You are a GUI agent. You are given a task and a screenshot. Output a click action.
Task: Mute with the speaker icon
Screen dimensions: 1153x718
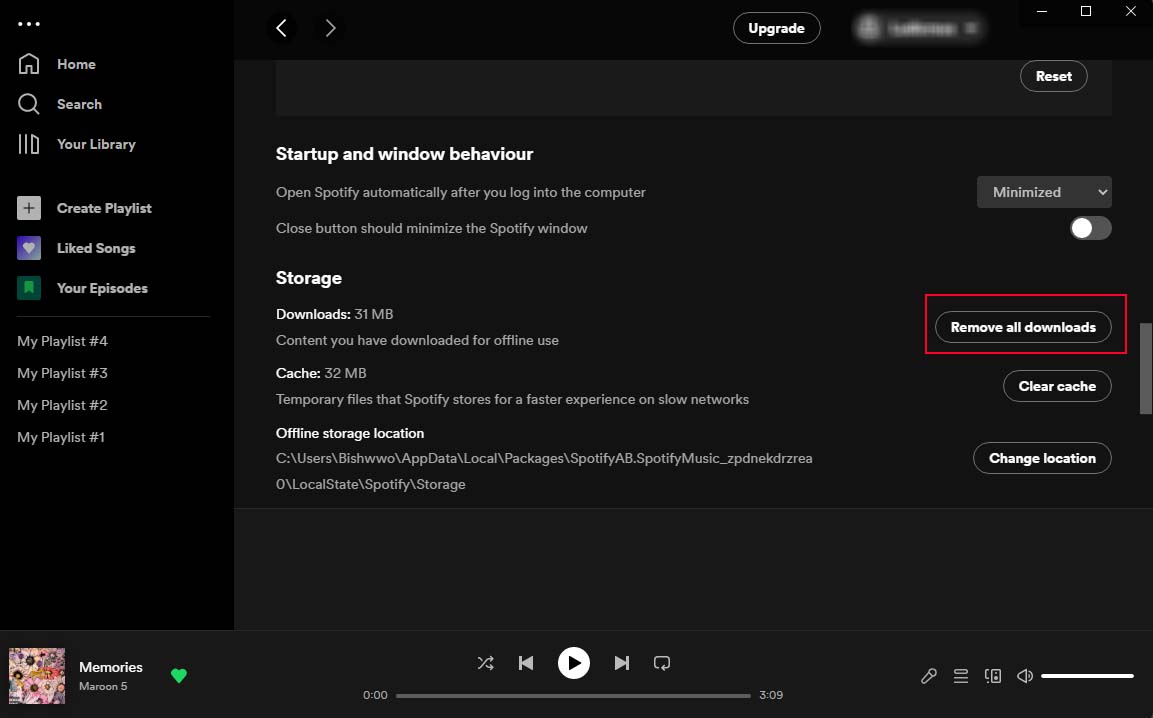1024,675
